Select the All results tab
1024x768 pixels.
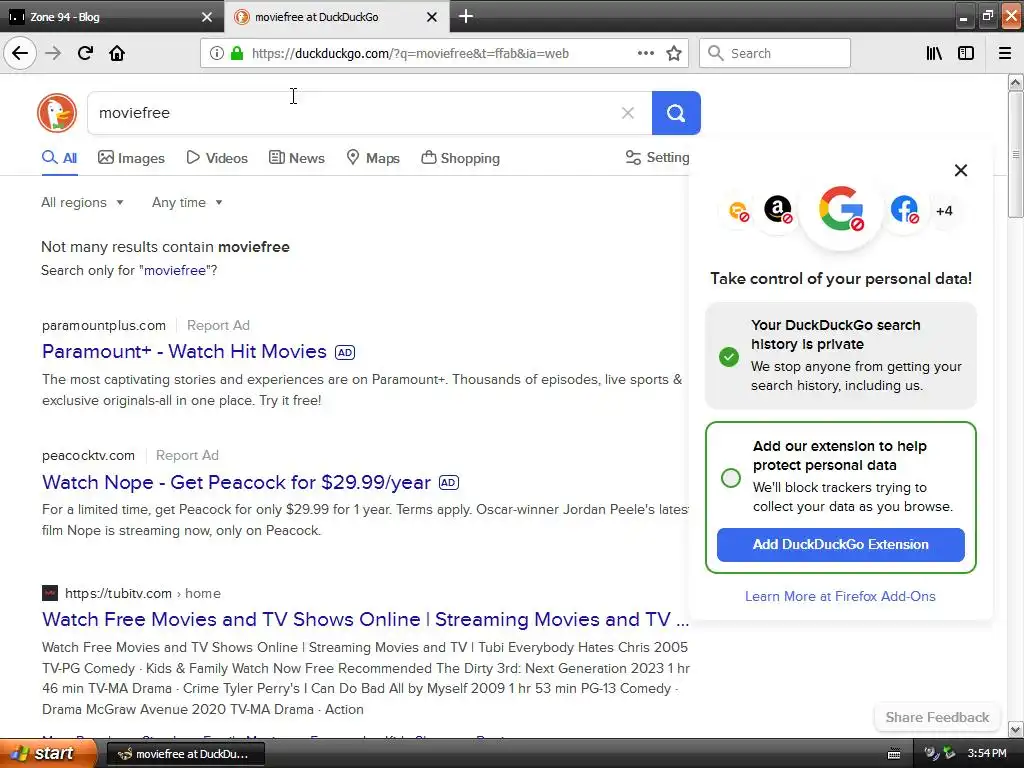[59, 158]
